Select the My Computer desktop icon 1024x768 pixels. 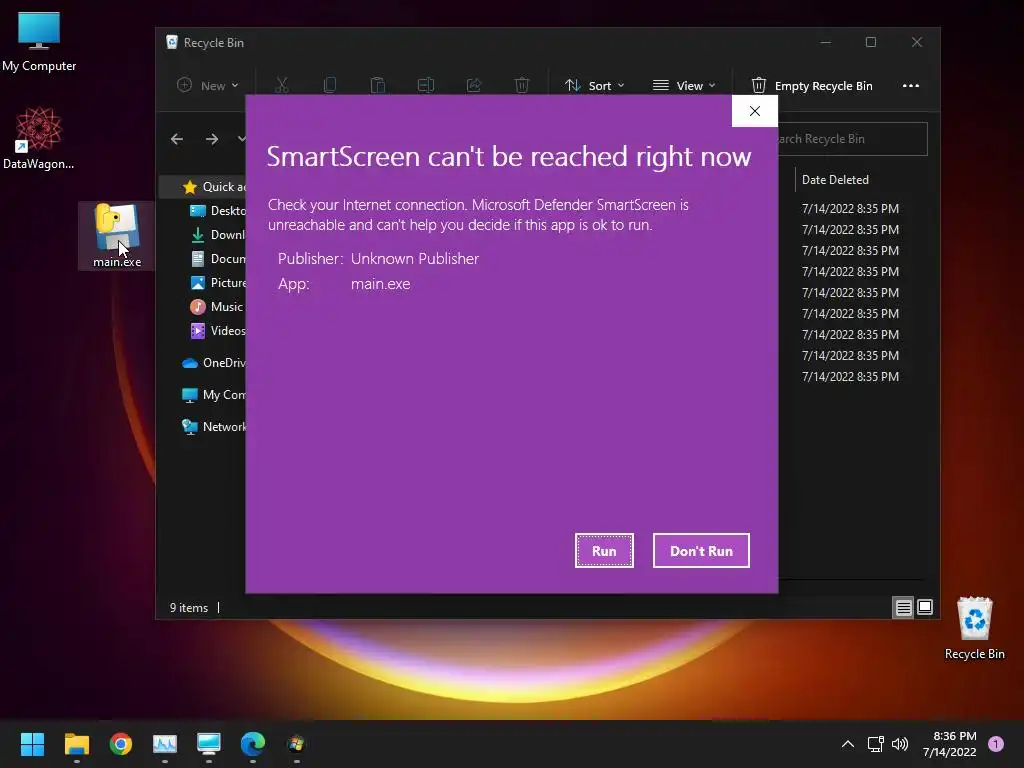pos(39,40)
